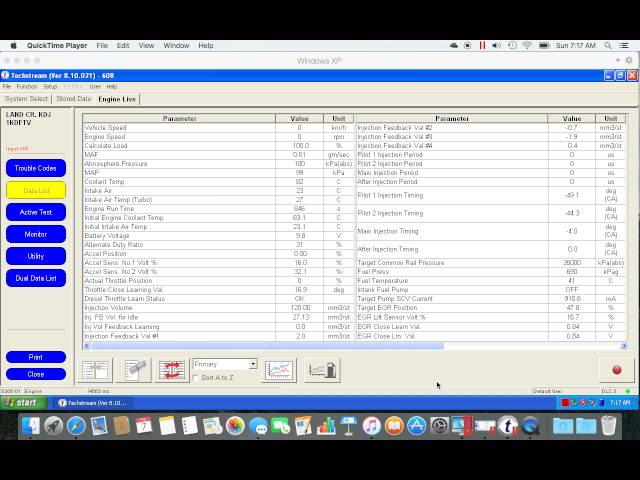Image resolution: width=640 pixels, height=480 pixels.
Task: Select the Injection Volume parameter row
Action: click(x=218, y=308)
